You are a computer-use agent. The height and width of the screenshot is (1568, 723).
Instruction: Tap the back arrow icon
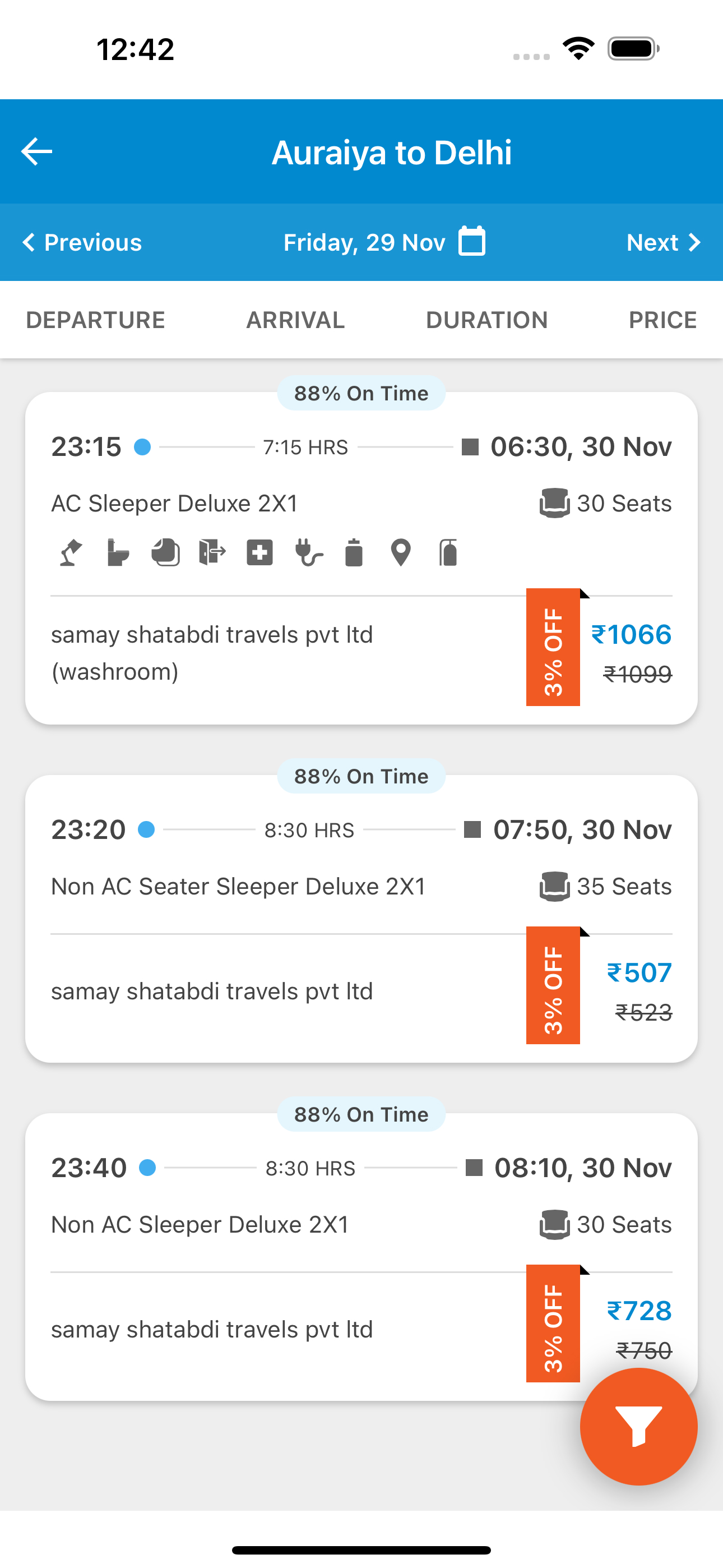tap(36, 151)
